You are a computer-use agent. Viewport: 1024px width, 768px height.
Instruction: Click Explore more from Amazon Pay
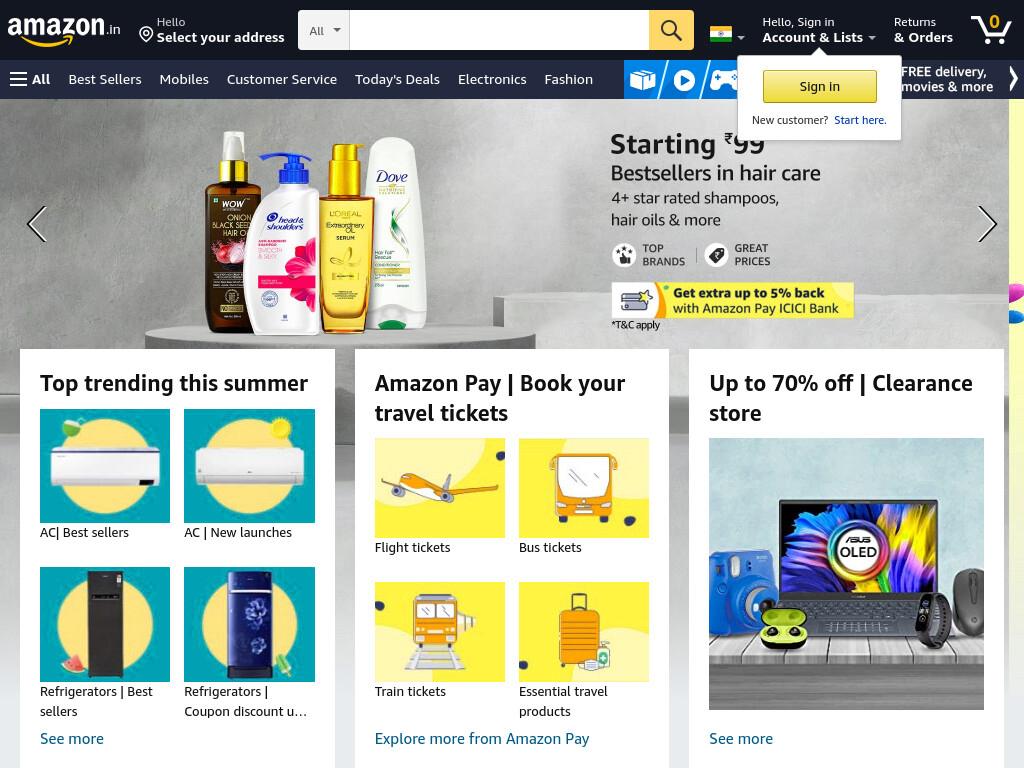(482, 739)
